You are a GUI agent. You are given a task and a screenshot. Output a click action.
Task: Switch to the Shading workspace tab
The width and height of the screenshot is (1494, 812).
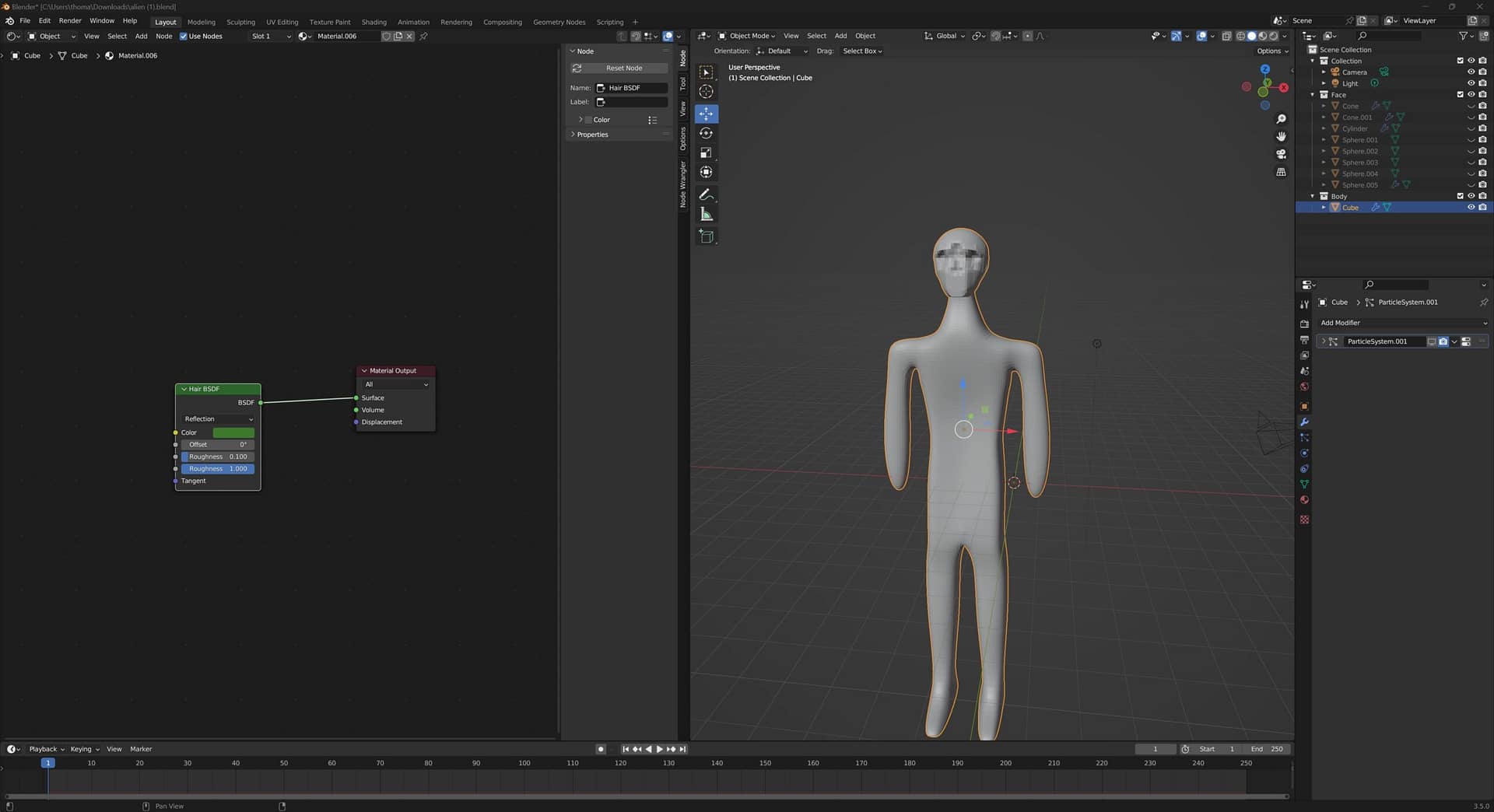pyautogui.click(x=373, y=22)
